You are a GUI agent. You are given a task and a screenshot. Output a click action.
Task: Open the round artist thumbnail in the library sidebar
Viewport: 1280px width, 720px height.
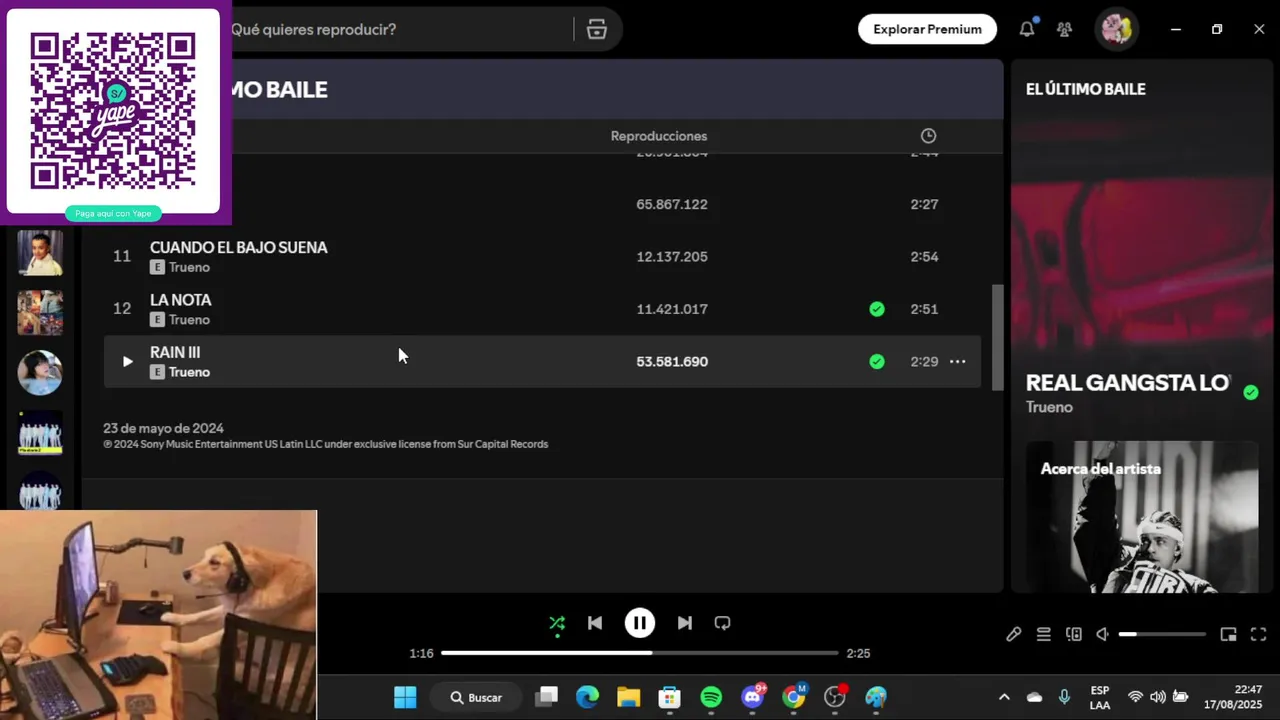click(40, 373)
